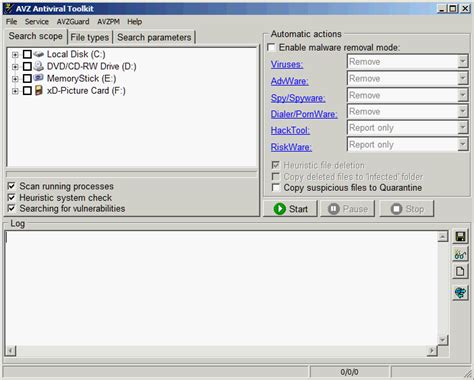This screenshot has width=474, height=380.
Task: Check the Local Disk (C:) checkbox
Action: [x=27, y=54]
